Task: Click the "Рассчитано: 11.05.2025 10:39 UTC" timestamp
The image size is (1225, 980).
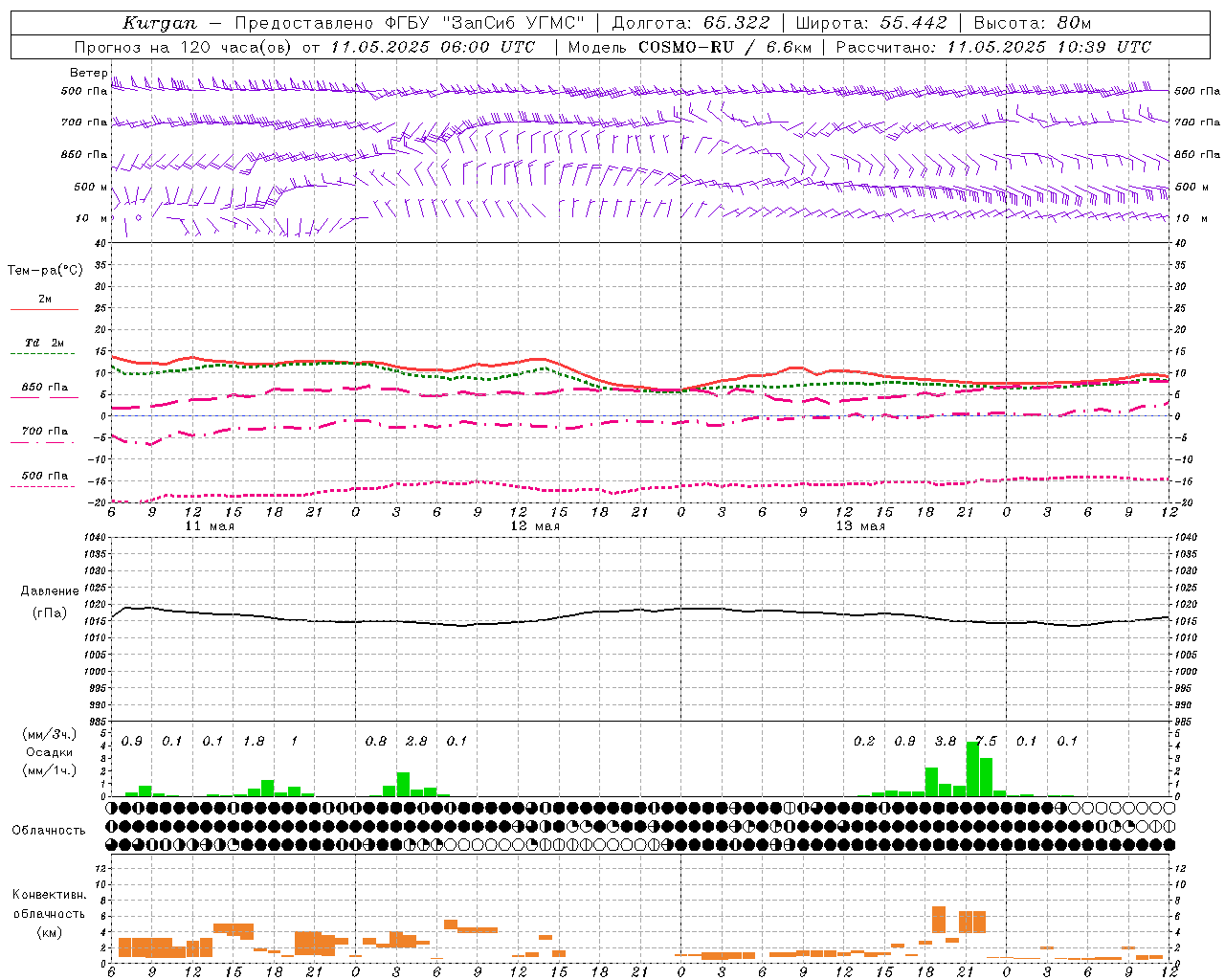Action: (x=993, y=47)
